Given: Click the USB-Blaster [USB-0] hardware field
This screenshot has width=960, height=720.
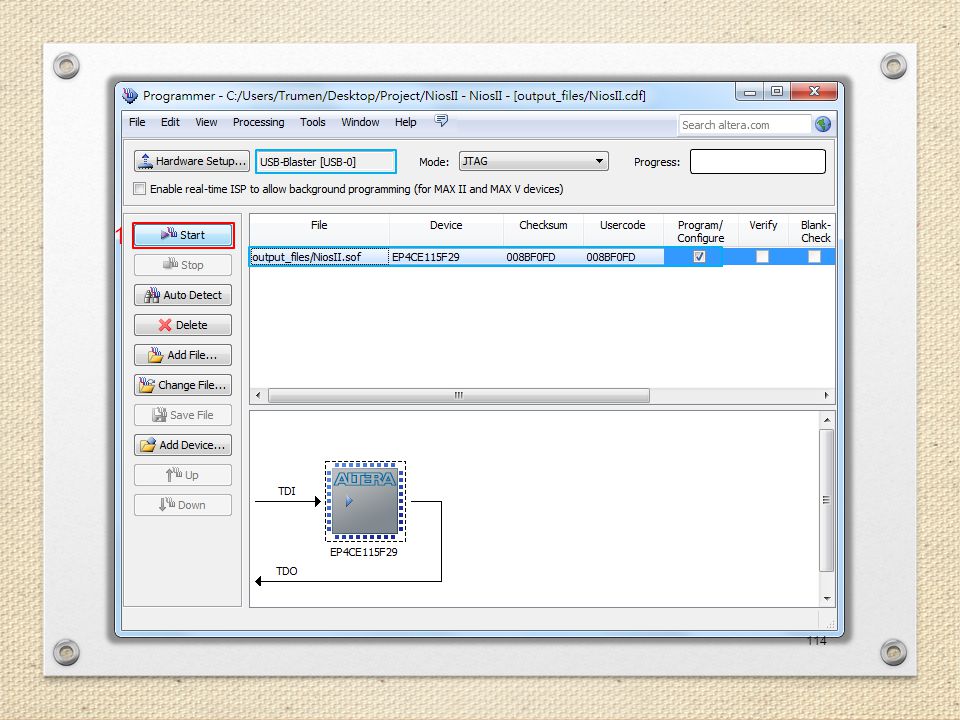Looking at the screenshot, I should coord(326,162).
